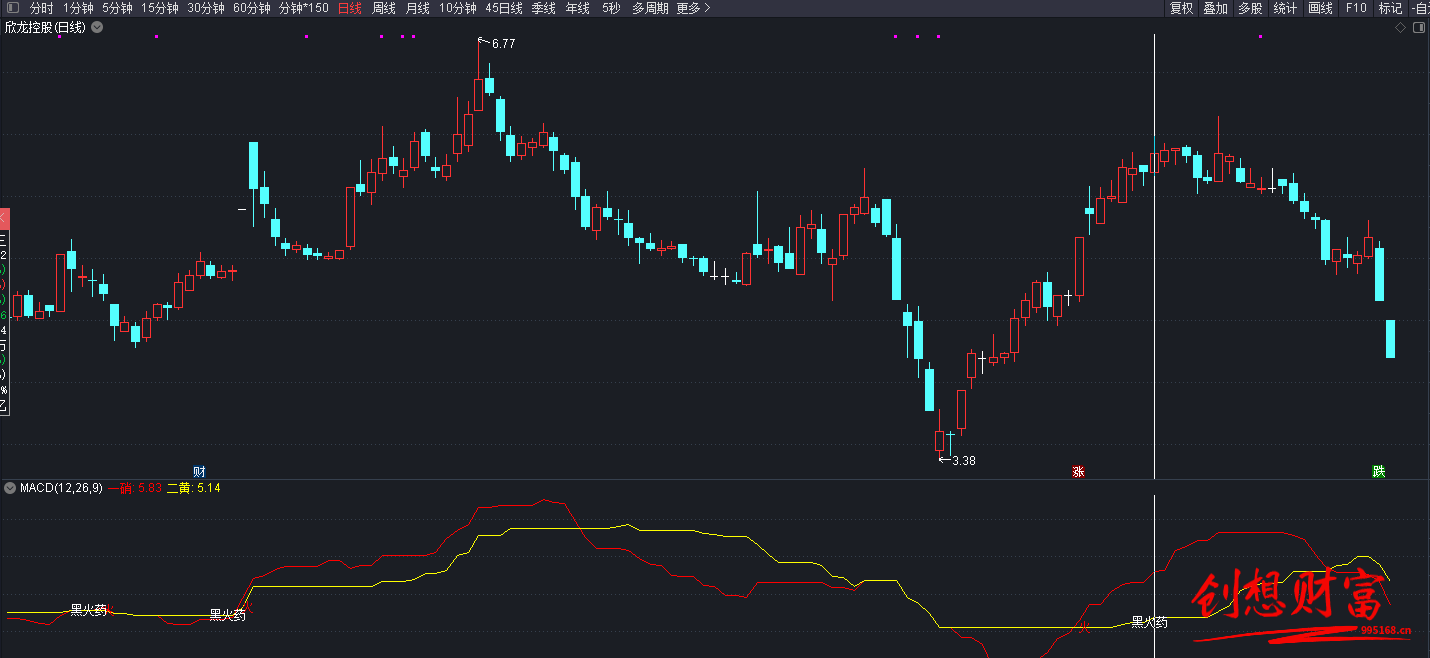The width and height of the screenshot is (1430, 658).
Task: Select the 分钟*150 period
Action: (304, 8)
